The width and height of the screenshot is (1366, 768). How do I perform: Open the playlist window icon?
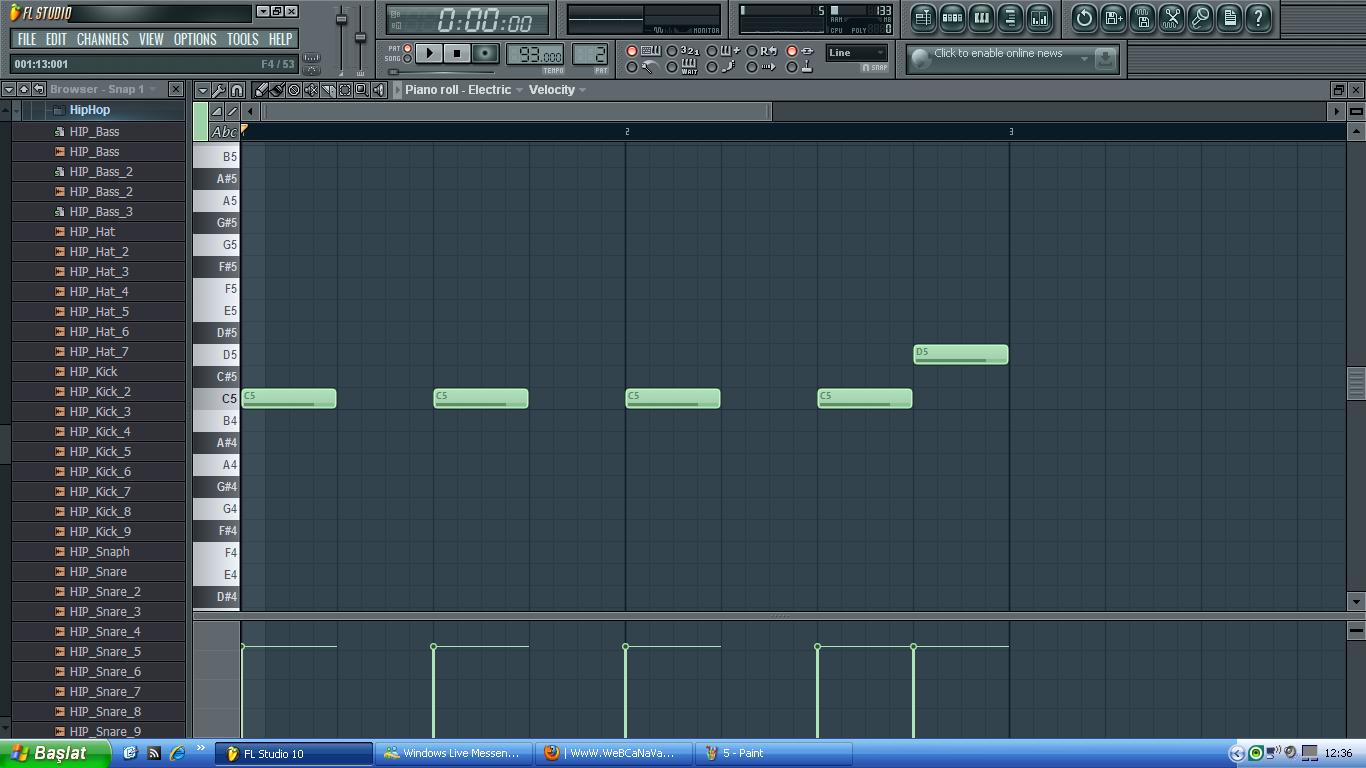(923, 18)
